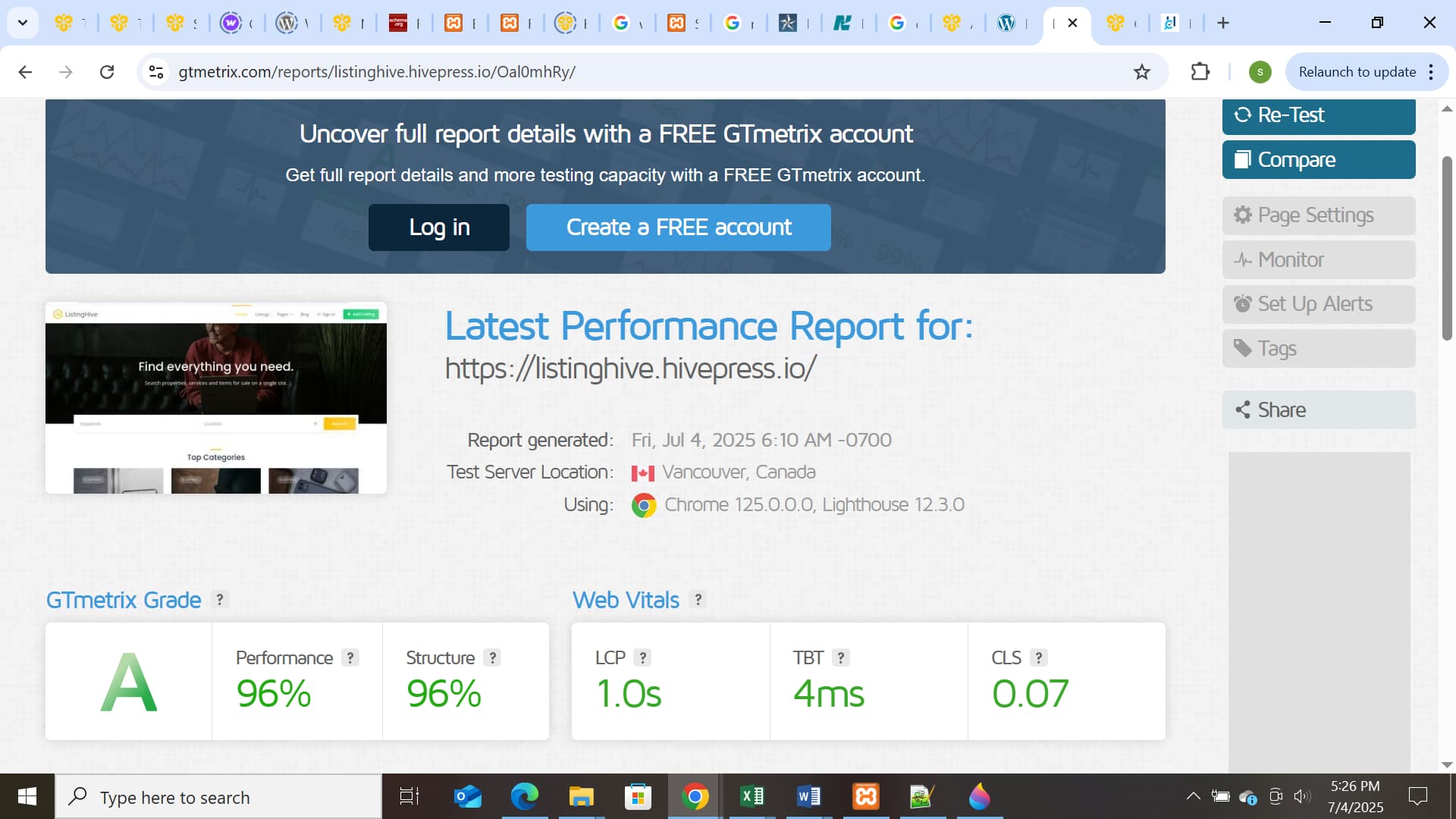This screenshot has width=1456, height=819.
Task: Switch to the dark star icon tab
Action: click(793, 23)
